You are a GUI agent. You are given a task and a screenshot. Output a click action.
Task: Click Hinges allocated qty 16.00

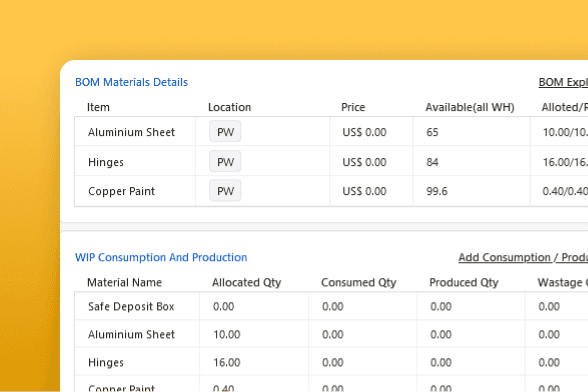click(x=226, y=362)
